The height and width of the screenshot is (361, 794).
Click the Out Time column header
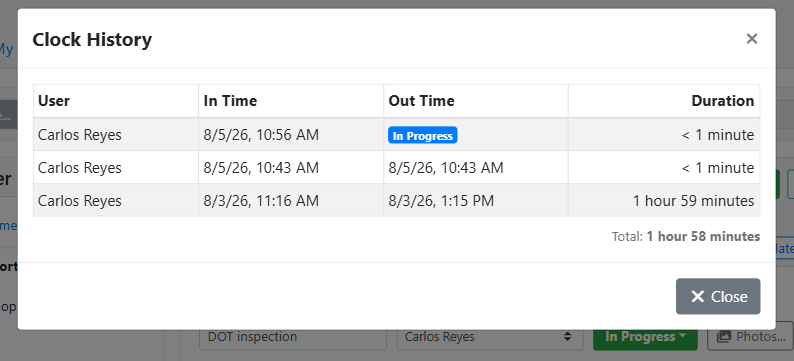(x=476, y=101)
